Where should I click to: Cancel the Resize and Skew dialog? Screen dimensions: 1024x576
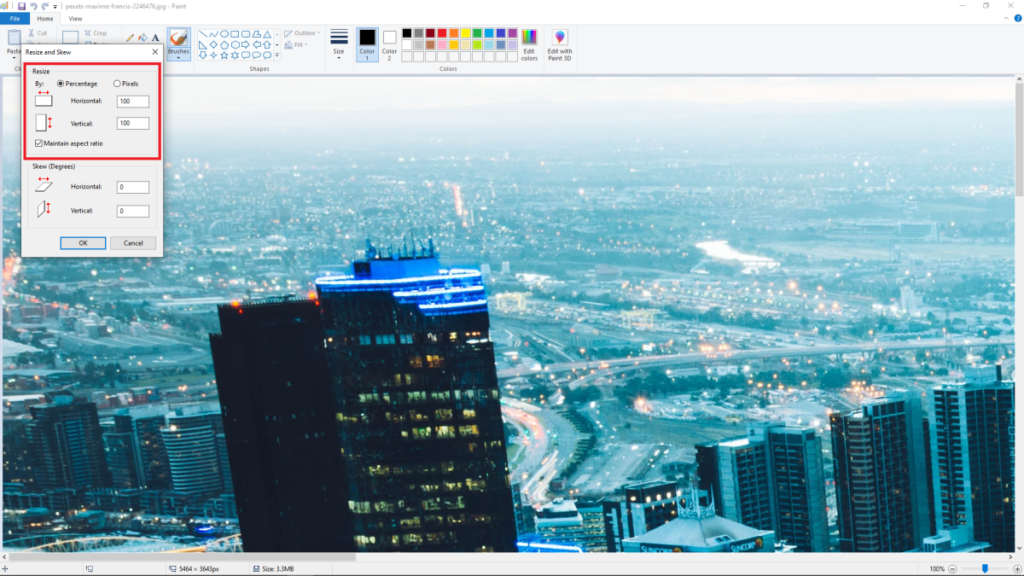(133, 243)
